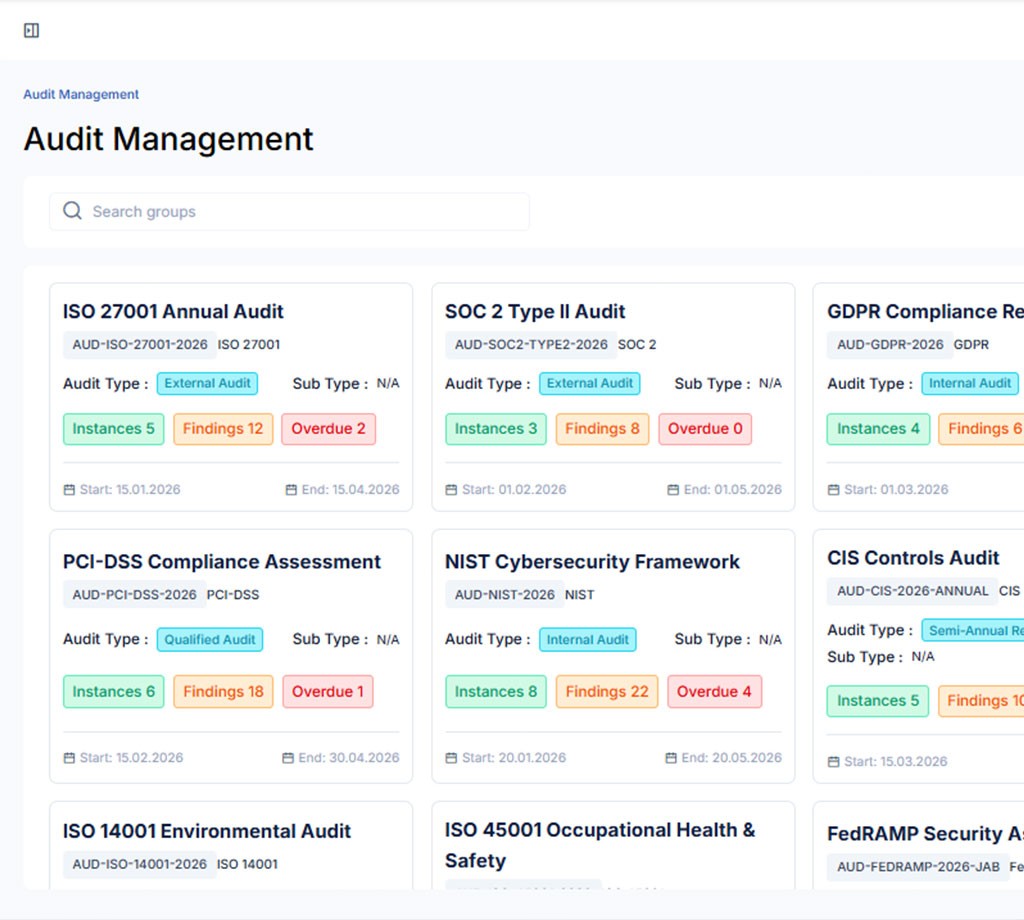Click calendar icon beside End: 01.05.2026
The image size is (1024, 920).
click(673, 490)
